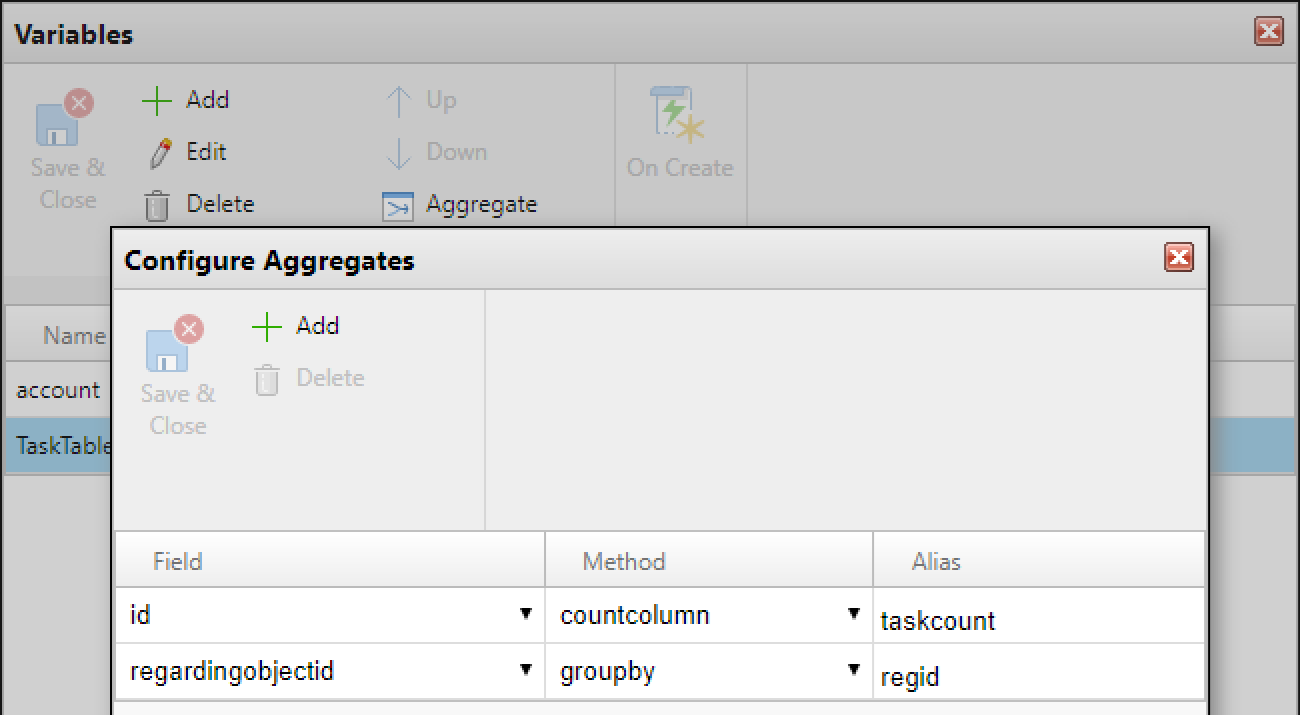Viewport: 1300px width, 715px height.
Task: Click the Edit pencil icon in Variables
Action: point(159,153)
